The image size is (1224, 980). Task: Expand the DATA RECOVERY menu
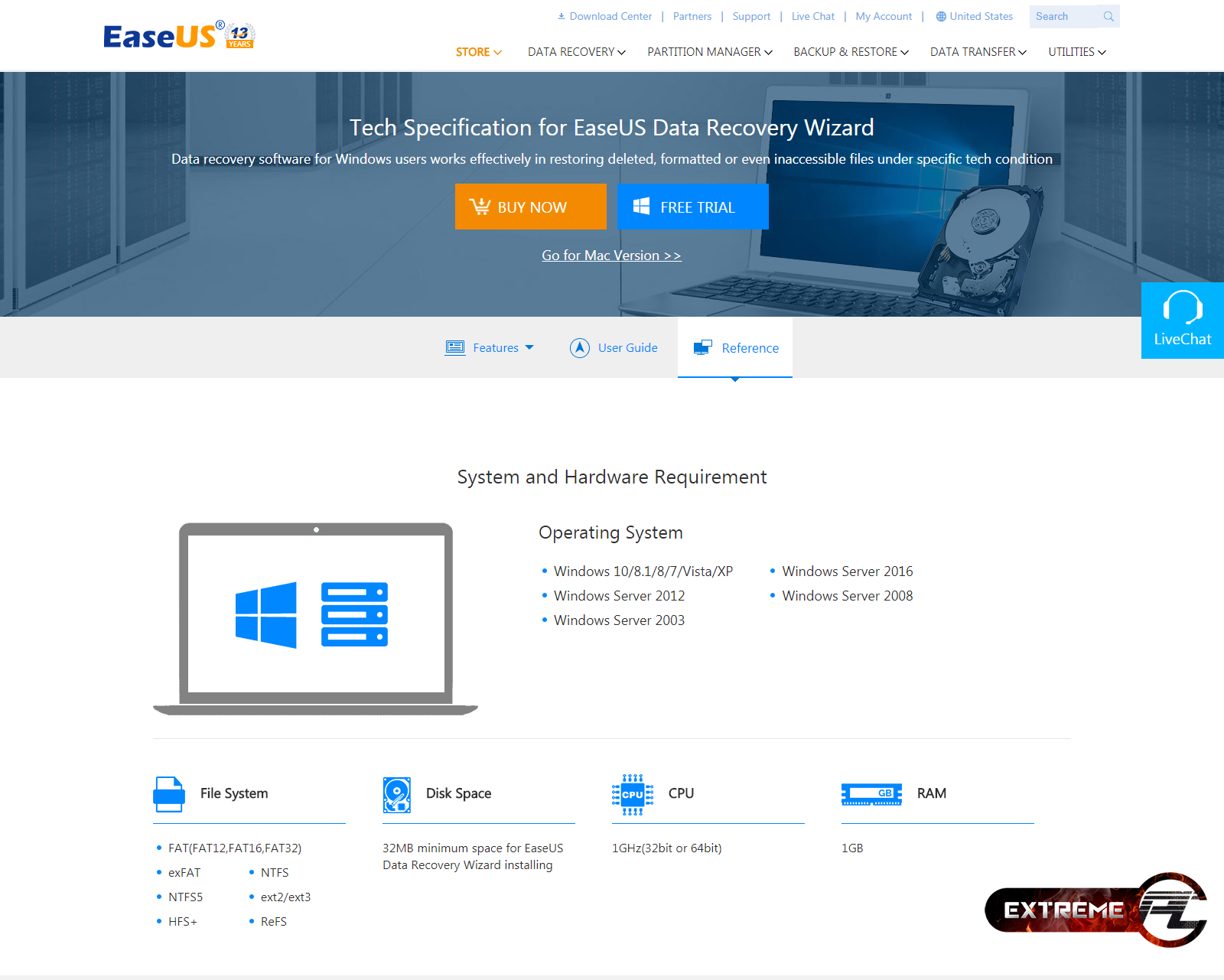tap(577, 52)
